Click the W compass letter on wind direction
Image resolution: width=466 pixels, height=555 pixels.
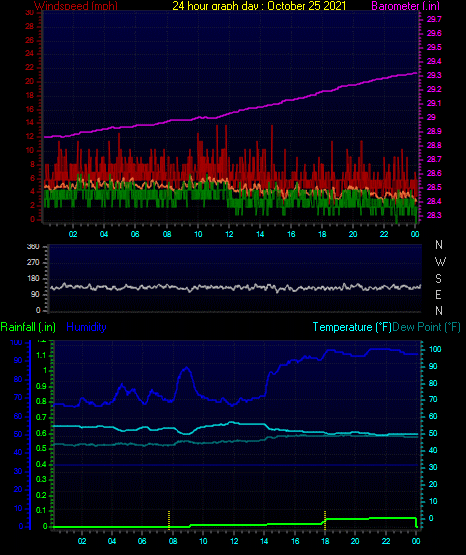point(440,262)
